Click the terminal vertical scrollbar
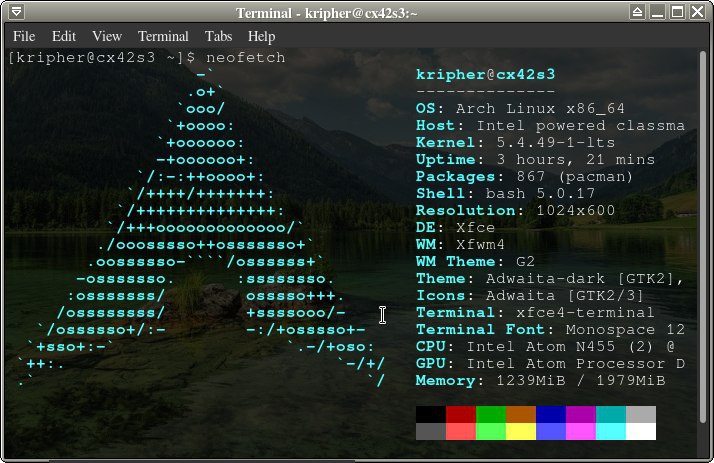Screen dimensions: 714x463 [703, 237]
